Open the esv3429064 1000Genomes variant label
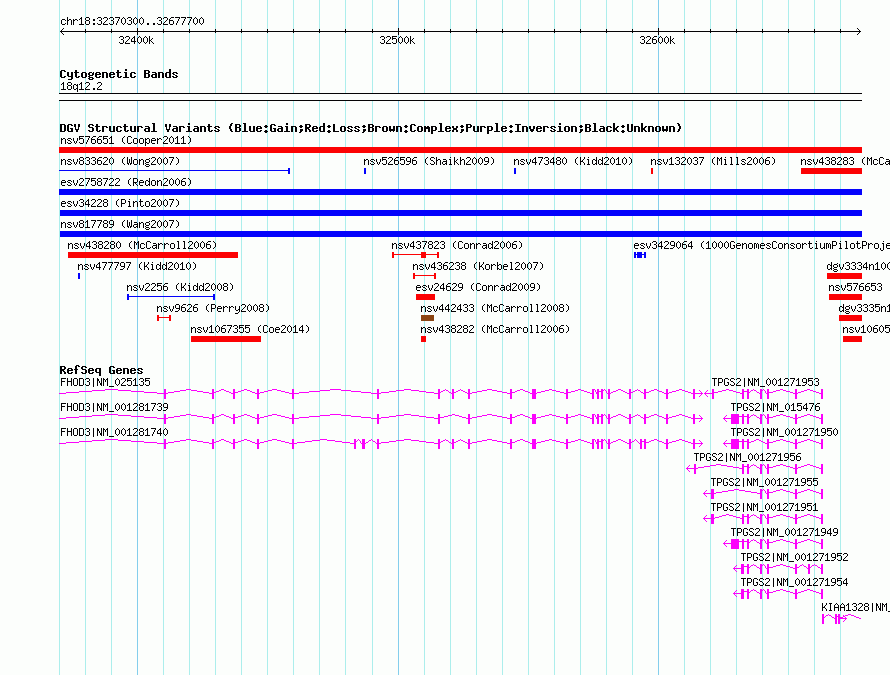890x675 pixels. click(x=762, y=245)
